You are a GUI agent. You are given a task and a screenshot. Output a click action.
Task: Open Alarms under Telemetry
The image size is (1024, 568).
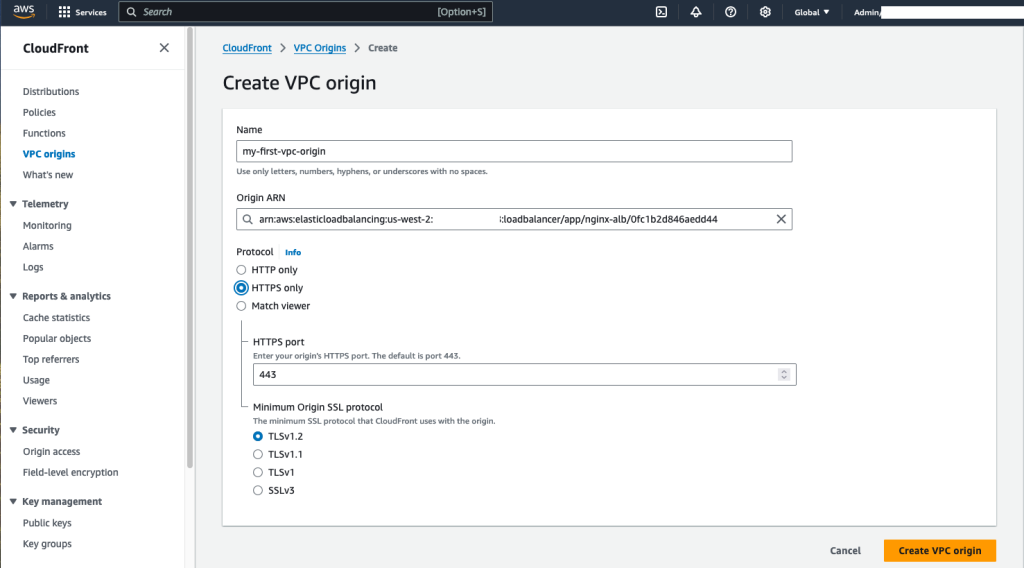(x=38, y=246)
